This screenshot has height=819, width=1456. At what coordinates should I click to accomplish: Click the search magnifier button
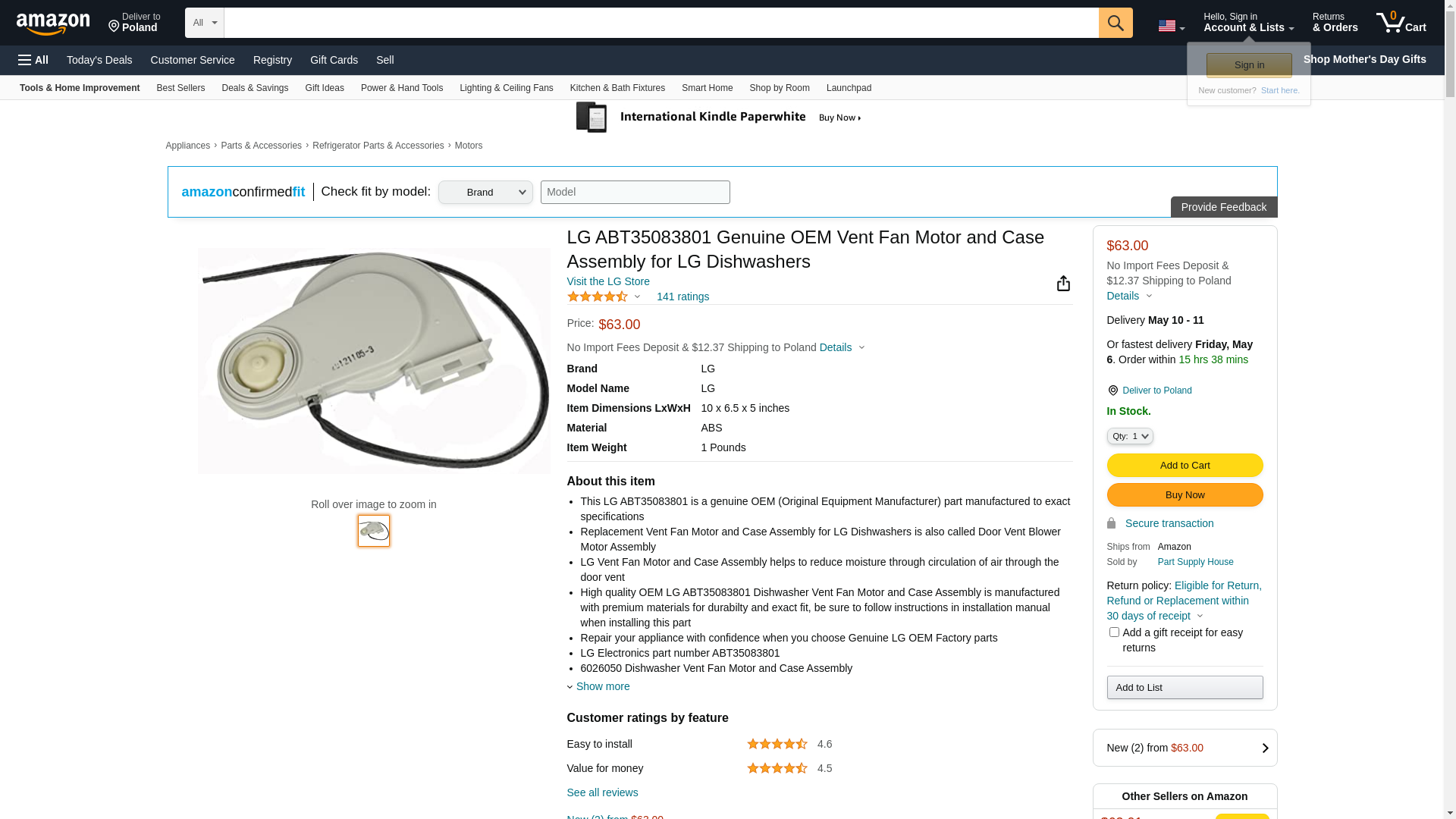tap(1115, 23)
